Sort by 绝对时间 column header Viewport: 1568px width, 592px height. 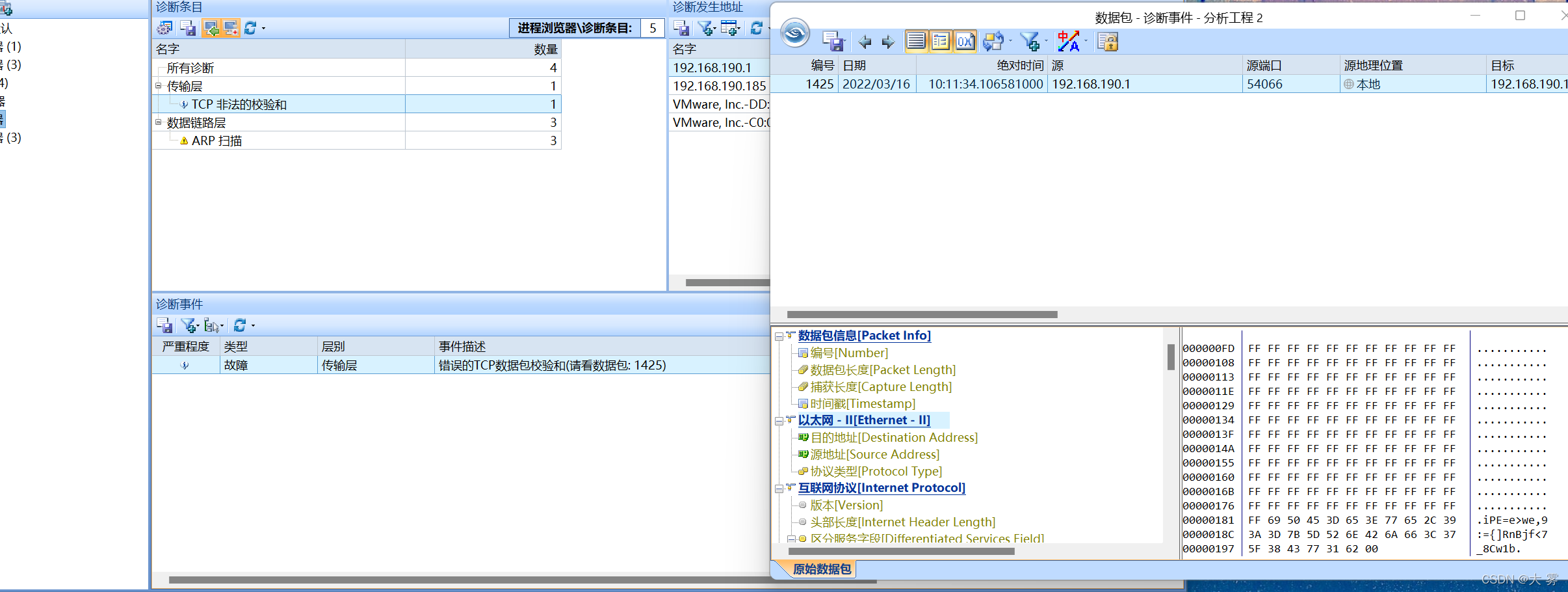point(982,66)
